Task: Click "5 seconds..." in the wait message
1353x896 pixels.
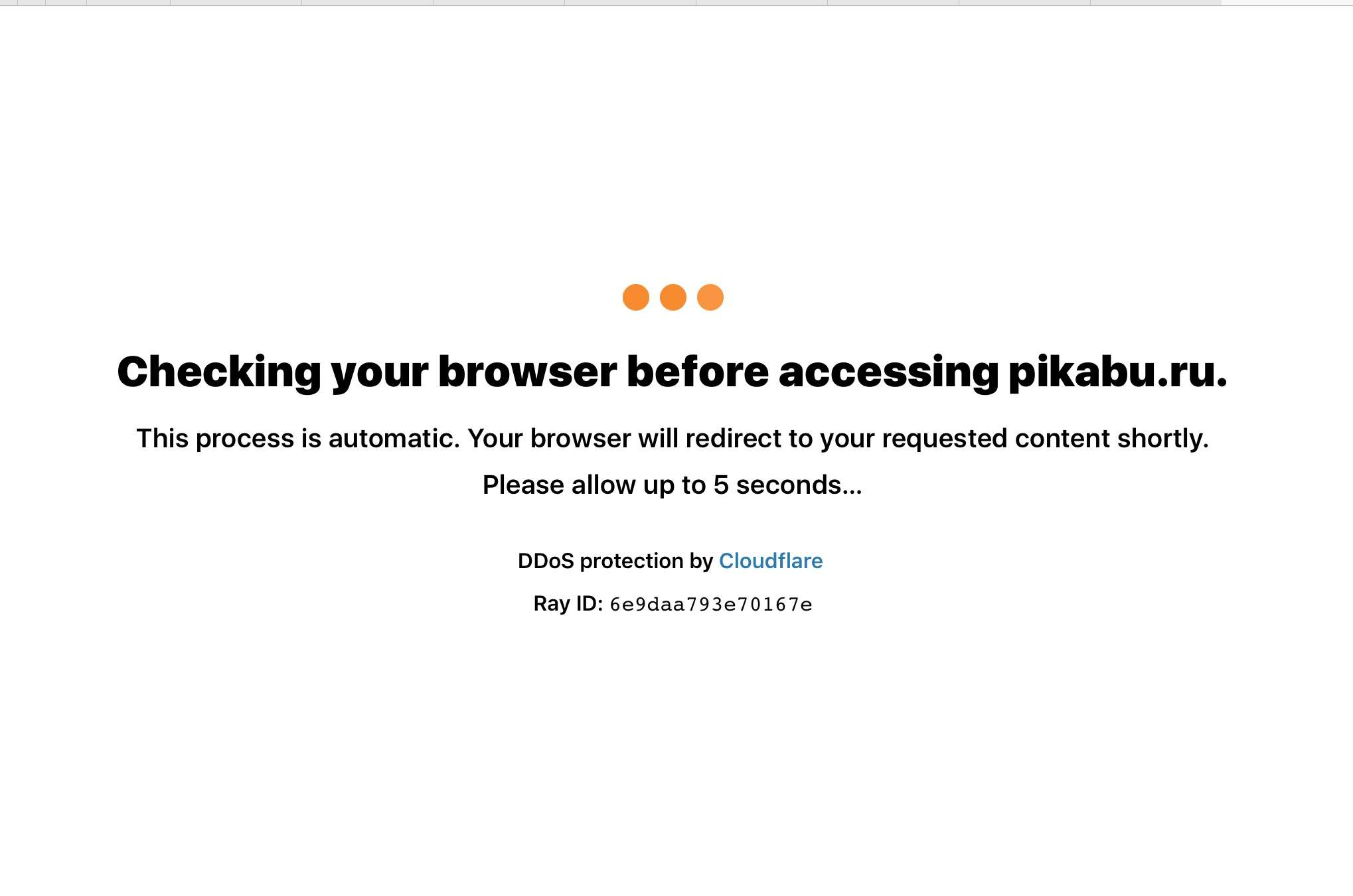Action: [x=787, y=485]
